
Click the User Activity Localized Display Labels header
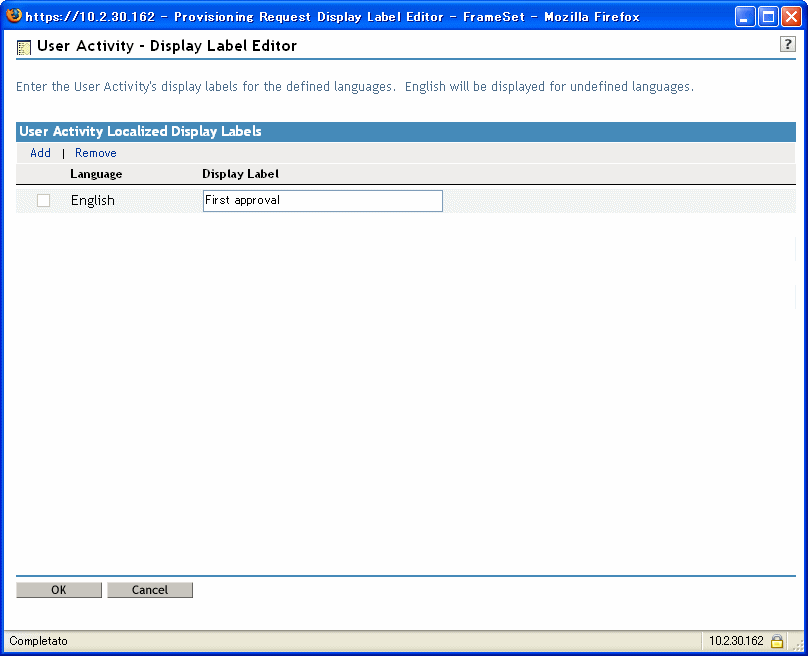point(140,131)
